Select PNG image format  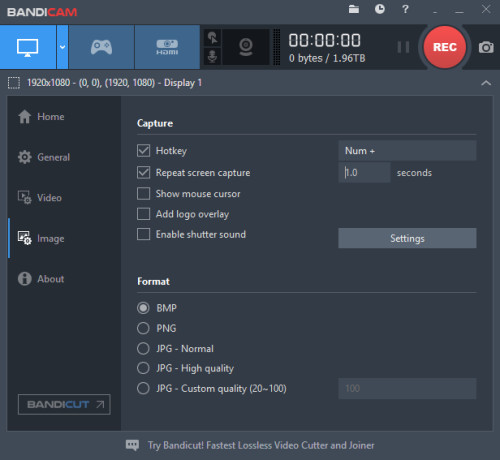pos(143,328)
